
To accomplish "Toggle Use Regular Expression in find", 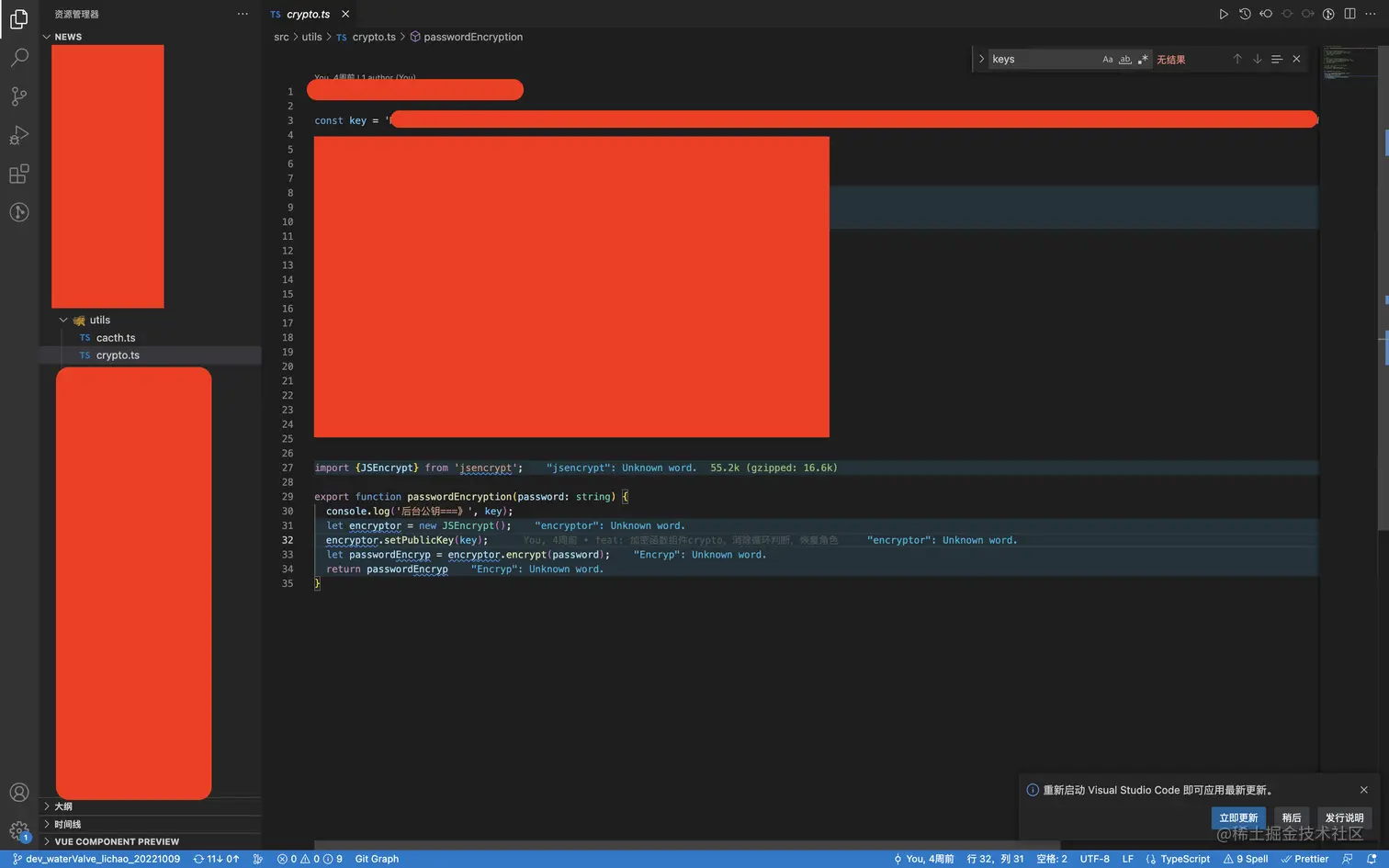I will tap(1143, 59).
